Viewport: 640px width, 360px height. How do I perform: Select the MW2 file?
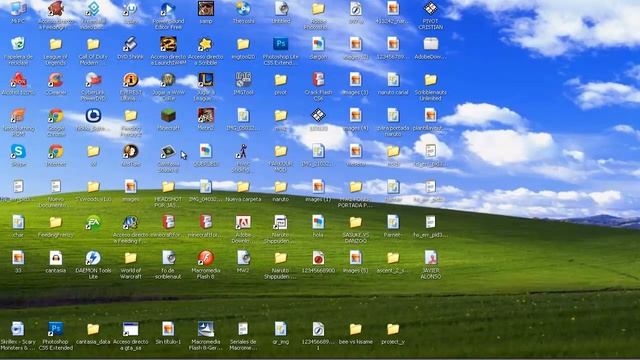(243, 258)
